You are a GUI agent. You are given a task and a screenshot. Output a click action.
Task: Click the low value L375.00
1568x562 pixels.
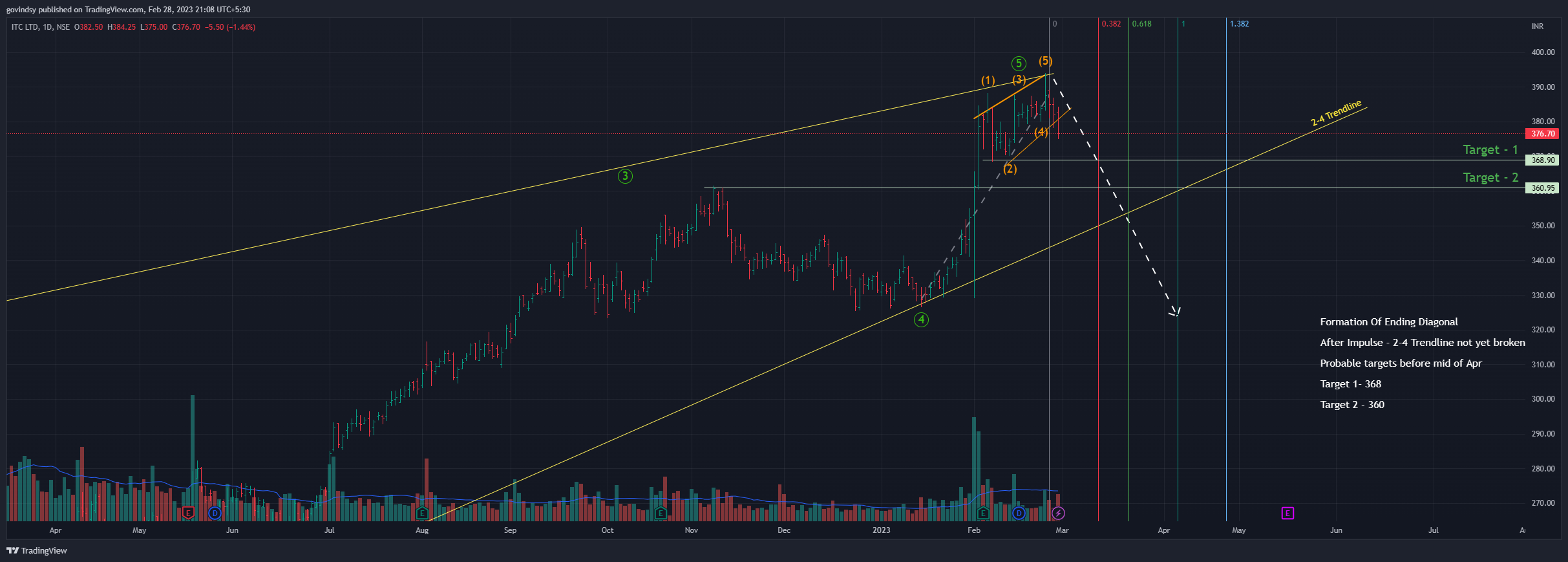[154, 27]
